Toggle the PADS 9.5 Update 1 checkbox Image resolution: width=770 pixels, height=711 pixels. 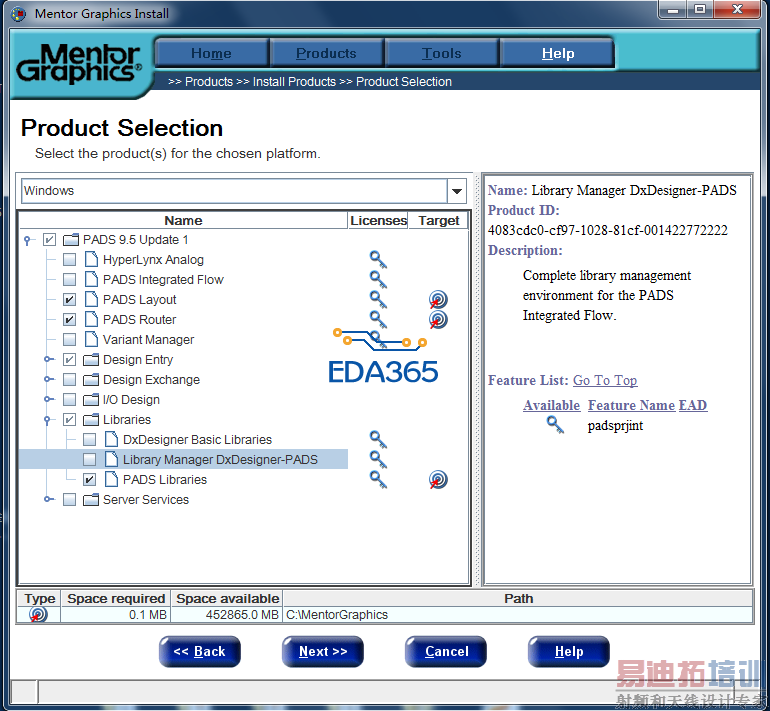coord(50,240)
